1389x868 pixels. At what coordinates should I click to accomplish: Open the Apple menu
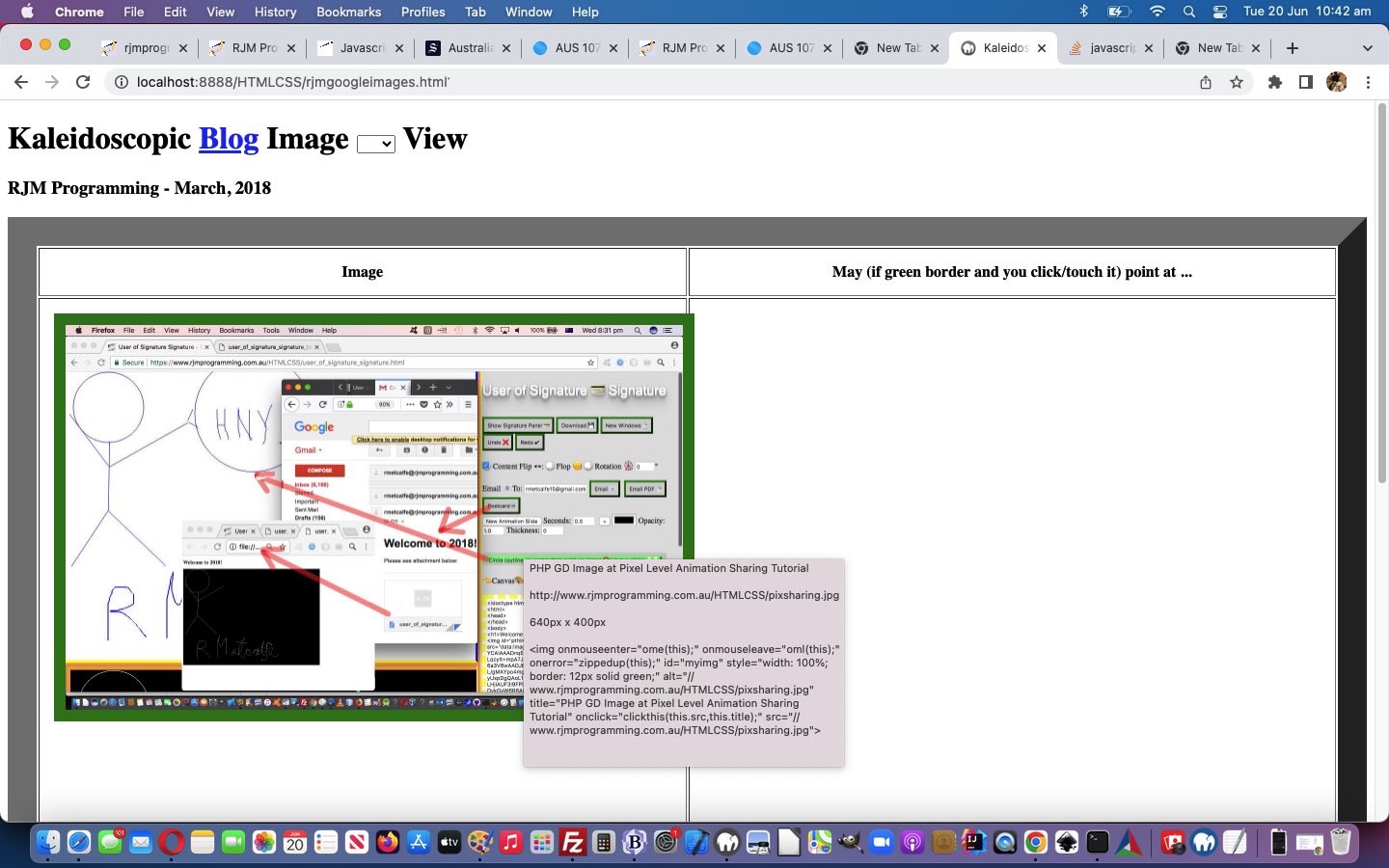coord(26,12)
